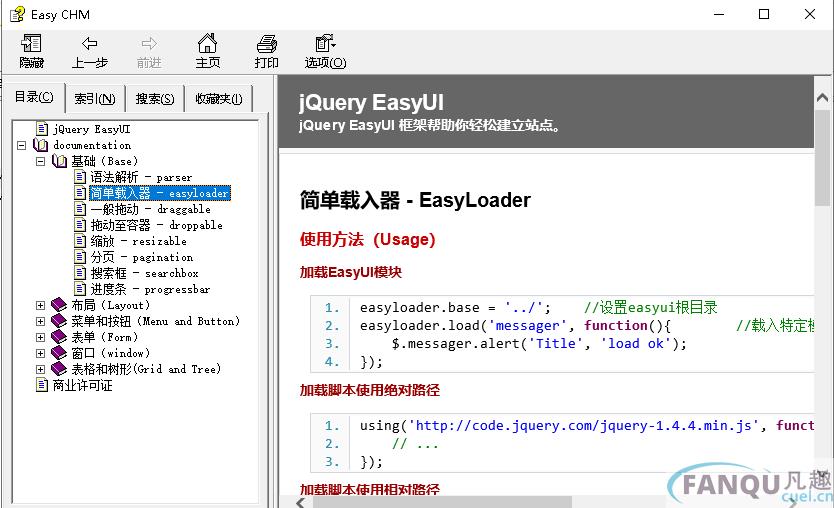
Task: Expand the 表格和树形 (Grid and Tree) node
Action: pyautogui.click(x=40, y=369)
